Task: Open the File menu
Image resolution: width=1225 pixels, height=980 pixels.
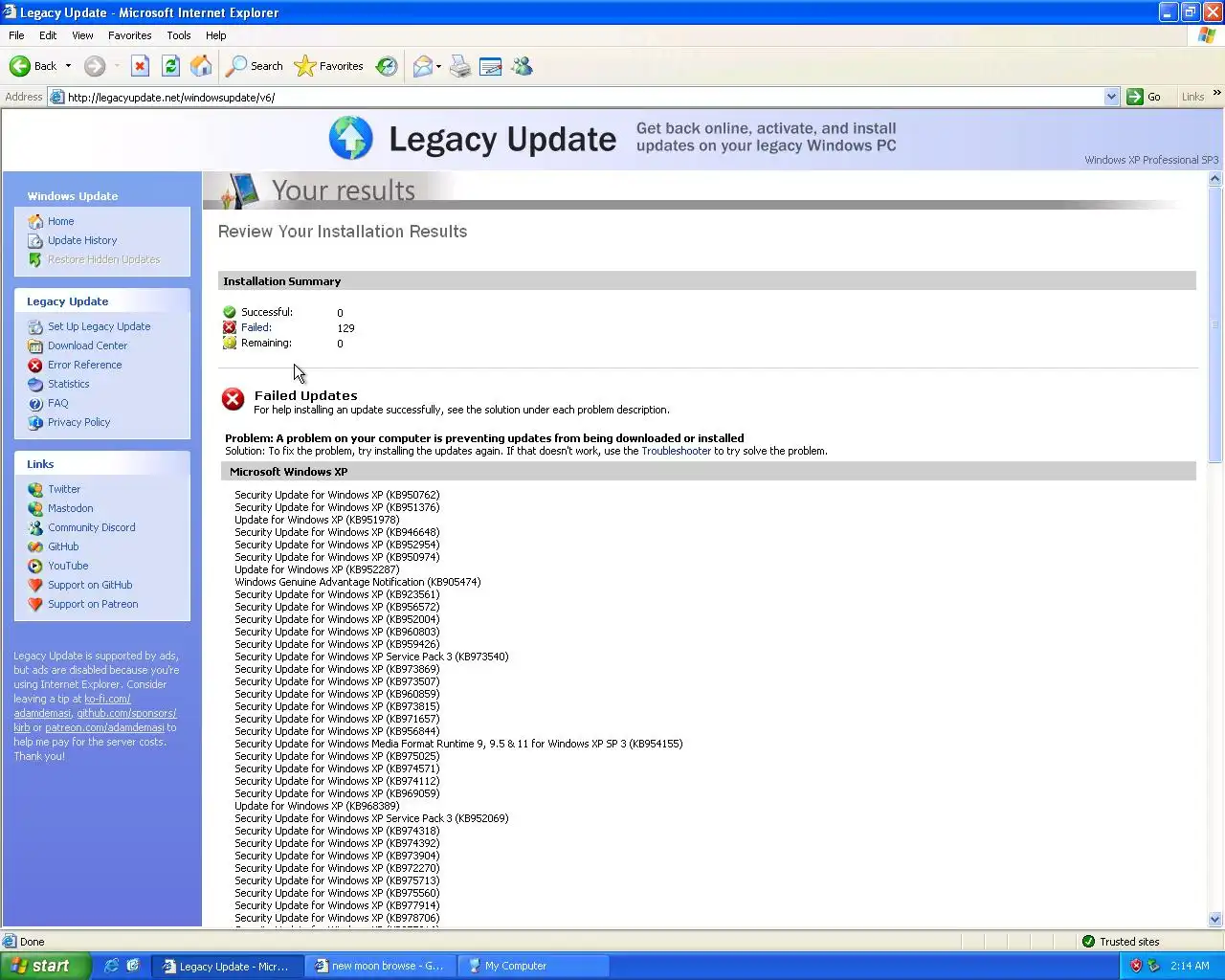Action: 16,35
